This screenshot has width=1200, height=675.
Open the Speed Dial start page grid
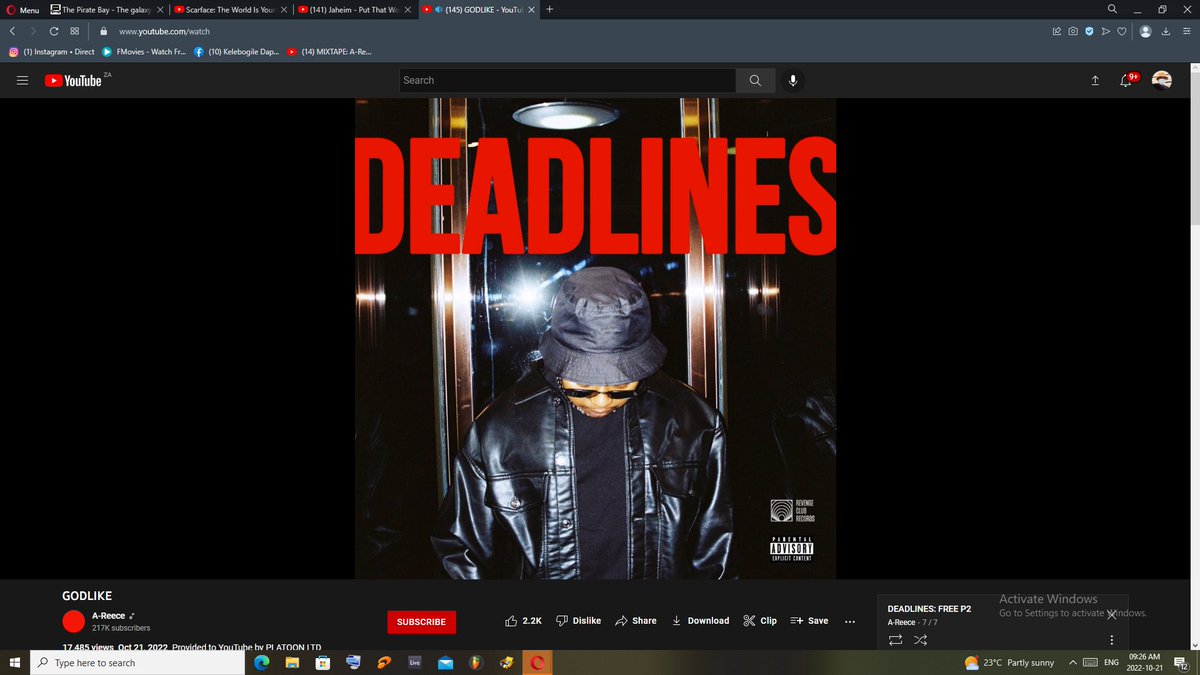tap(74, 31)
